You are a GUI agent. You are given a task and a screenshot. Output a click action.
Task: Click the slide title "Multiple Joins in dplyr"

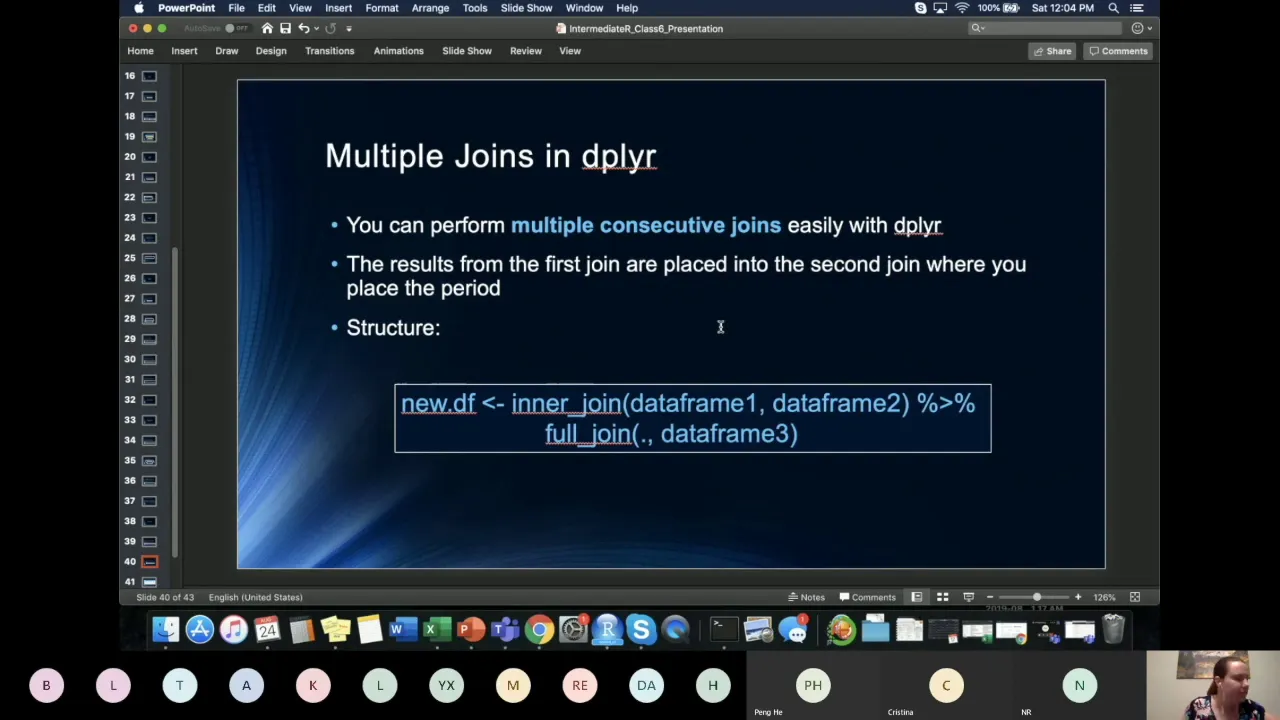pyautogui.click(x=491, y=156)
